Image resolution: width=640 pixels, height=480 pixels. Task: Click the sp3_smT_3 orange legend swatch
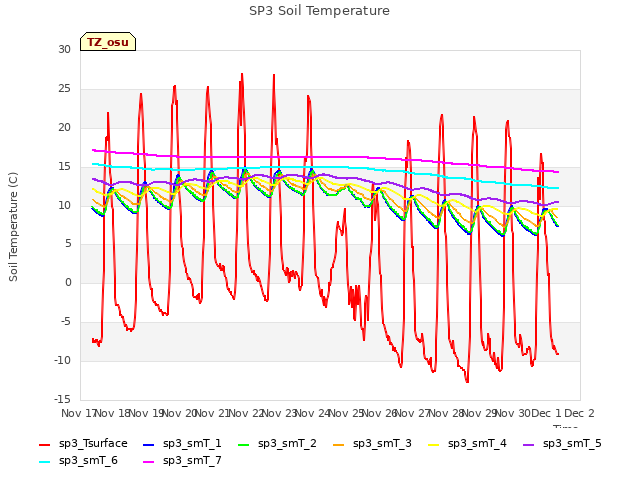click(339, 444)
